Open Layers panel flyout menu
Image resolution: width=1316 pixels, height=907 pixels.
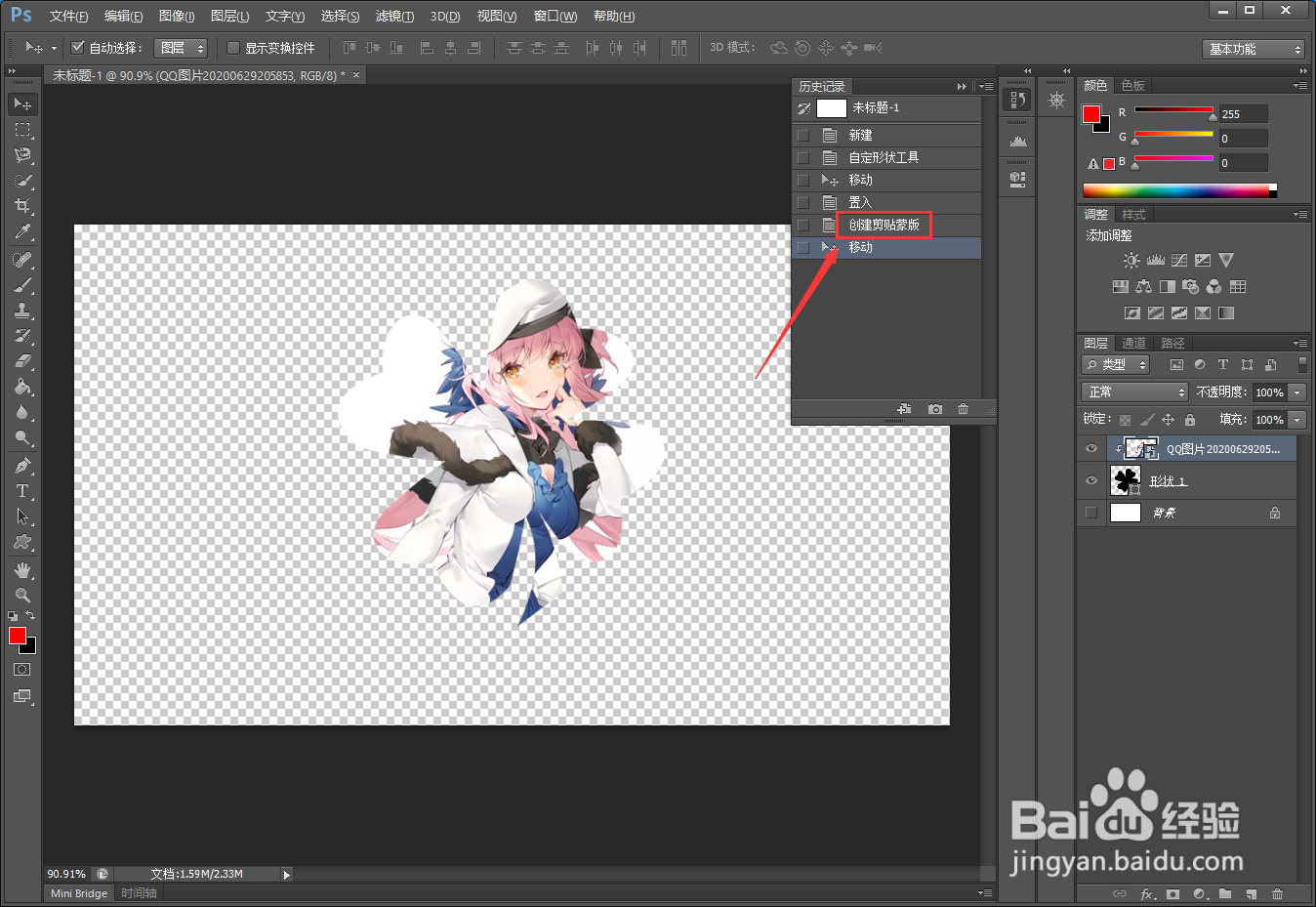click(1299, 343)
